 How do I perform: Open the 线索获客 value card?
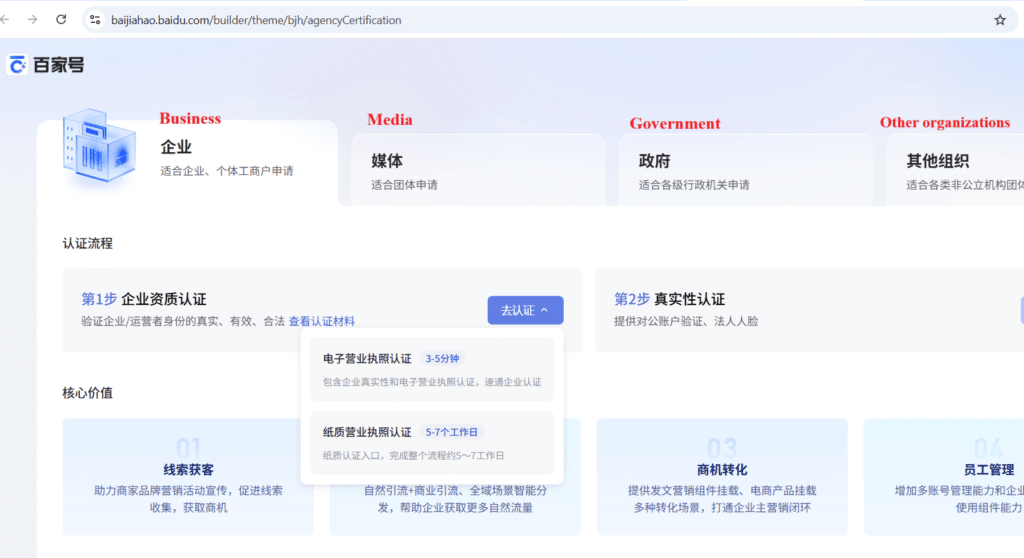(x=188, y=477)
